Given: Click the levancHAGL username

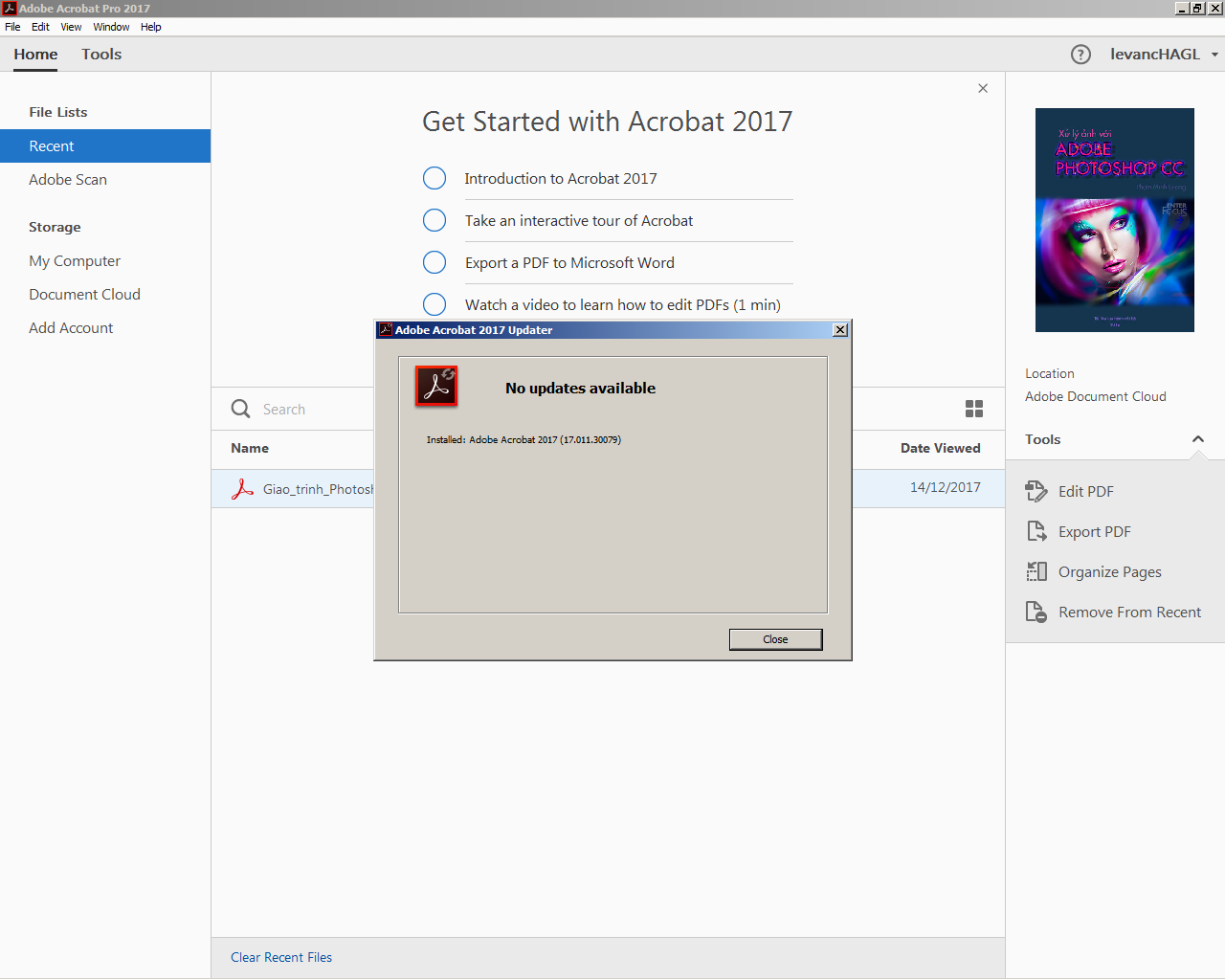Looking at the screenshot, I should click(1155, 55).
